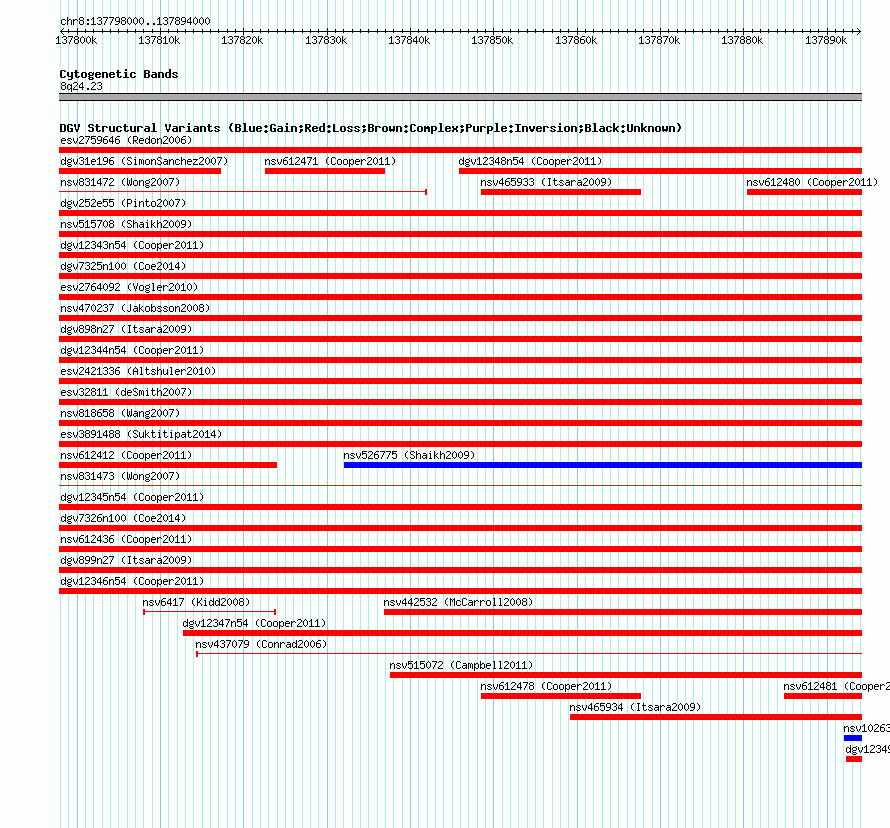This screenshot has width=890, height=828.
Task: Click dgv12348n54 (Cooper2011) label
Action: (531, 161)
